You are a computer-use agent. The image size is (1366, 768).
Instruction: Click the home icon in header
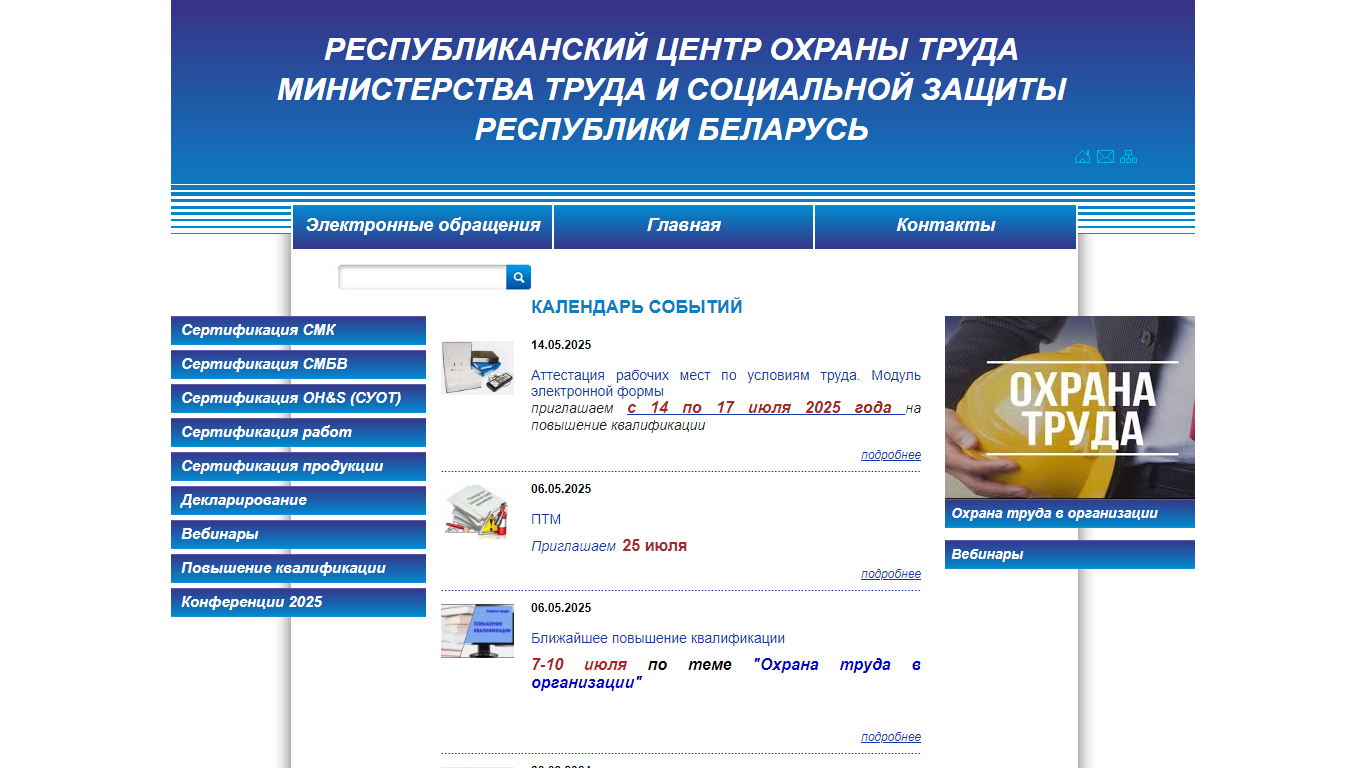coord(1082,157)
